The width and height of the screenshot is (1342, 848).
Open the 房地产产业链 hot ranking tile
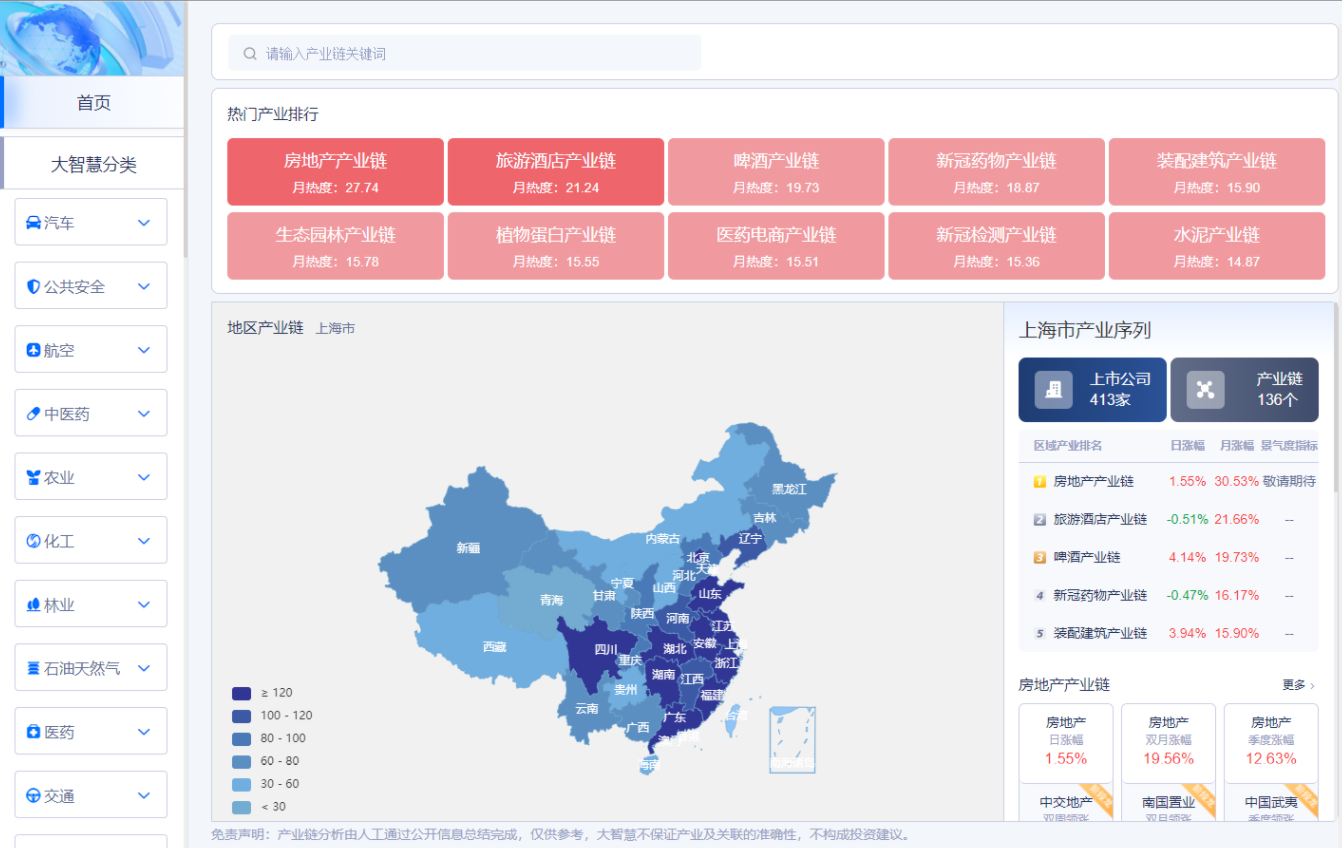point(335,172)
